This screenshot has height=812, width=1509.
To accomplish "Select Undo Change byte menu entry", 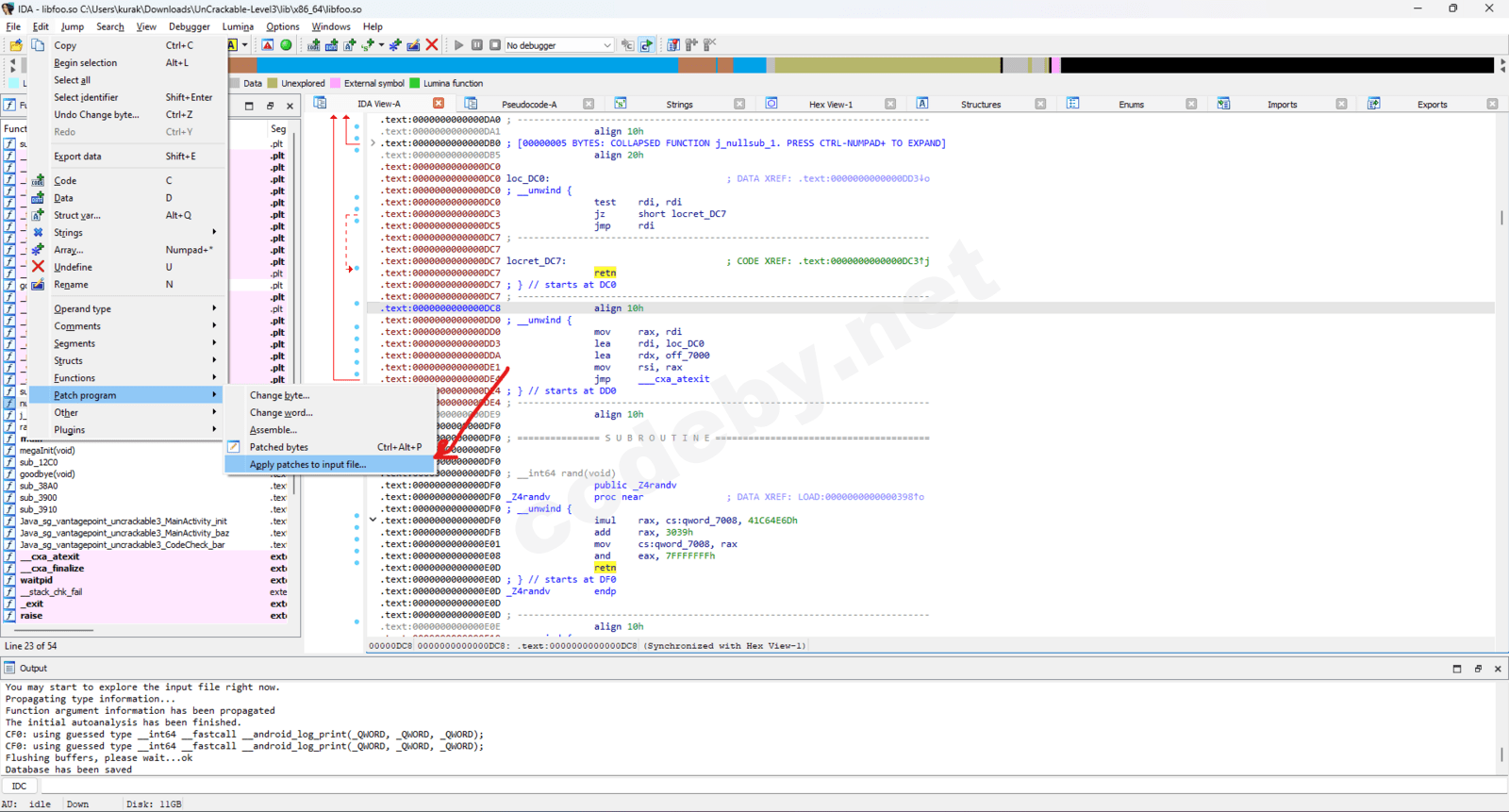I will tap(127, 115).
